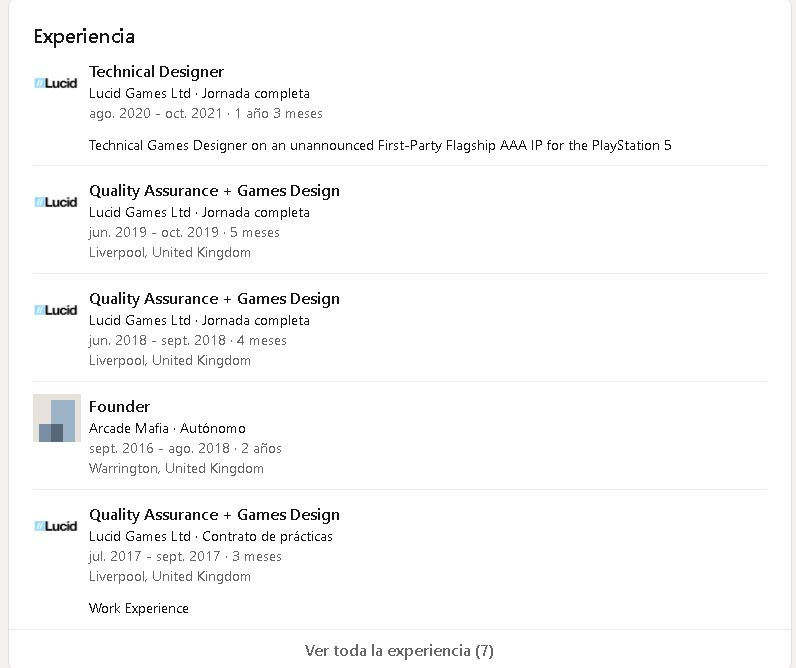Click the Work Experience description text
Image resolution: width=796 pixels, height=668 pixels.
click(x=138, y=608)
